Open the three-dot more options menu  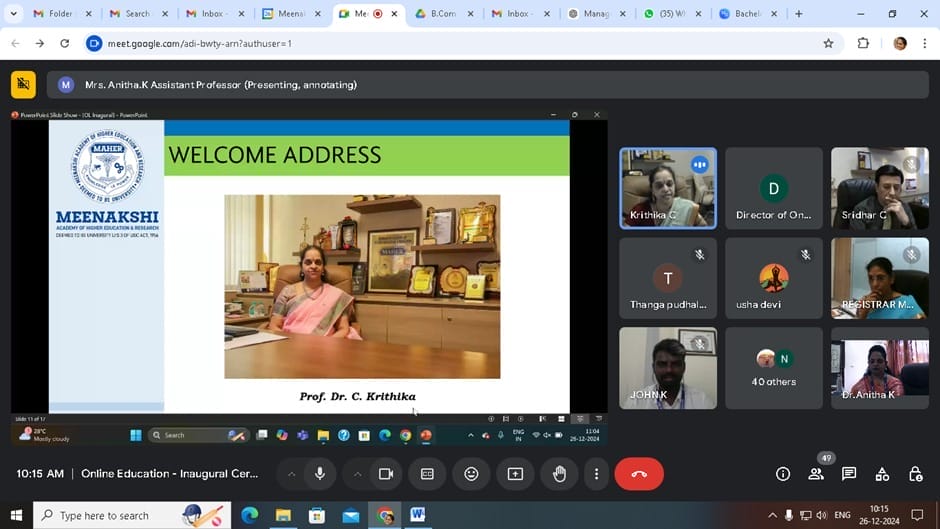pos(596,474)
